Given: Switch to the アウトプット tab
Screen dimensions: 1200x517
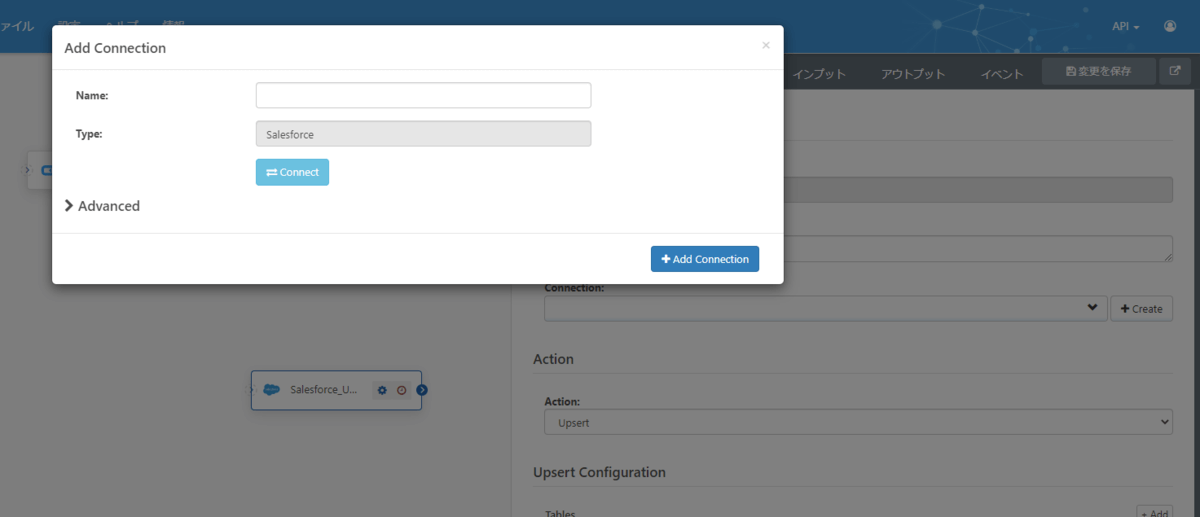Looking at the screenshot, I should (x=913, y=74).
